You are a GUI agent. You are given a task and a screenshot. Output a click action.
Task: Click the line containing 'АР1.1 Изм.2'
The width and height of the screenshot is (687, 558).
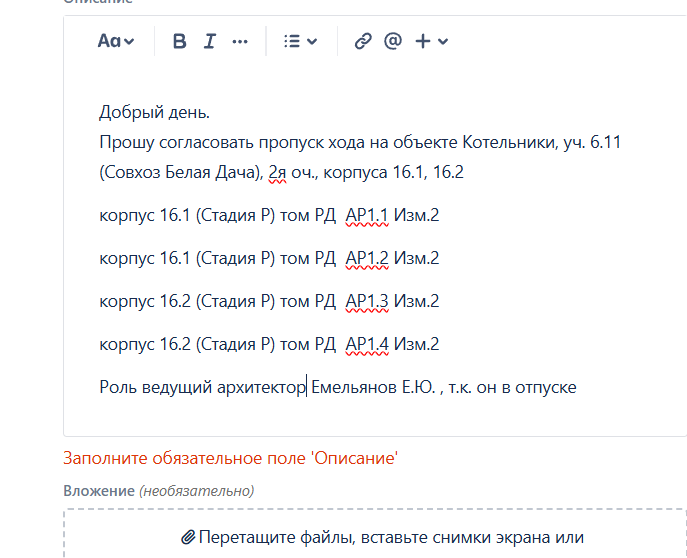click(x=269, y=215)
